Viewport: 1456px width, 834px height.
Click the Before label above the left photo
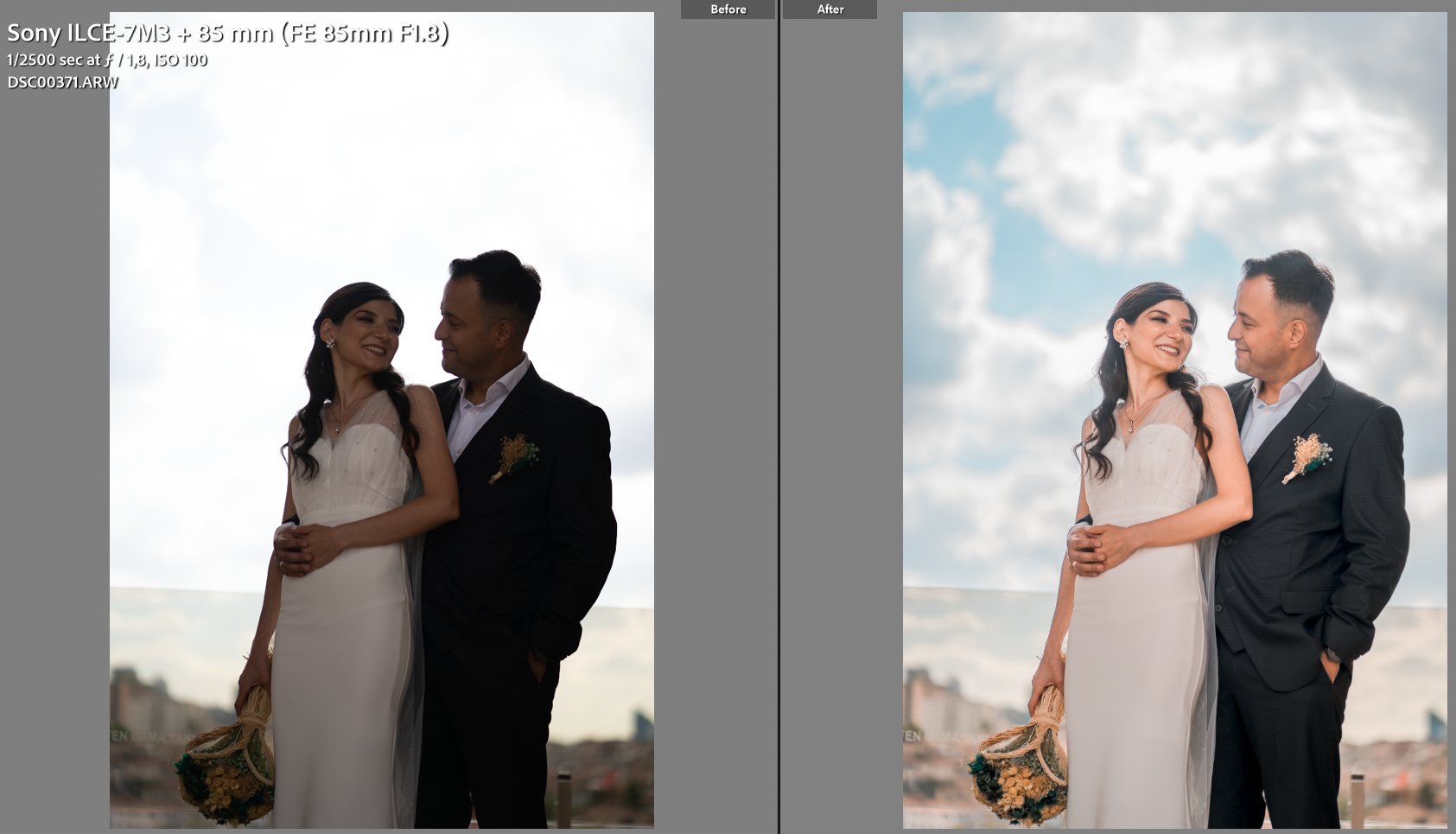coord(728,10)
